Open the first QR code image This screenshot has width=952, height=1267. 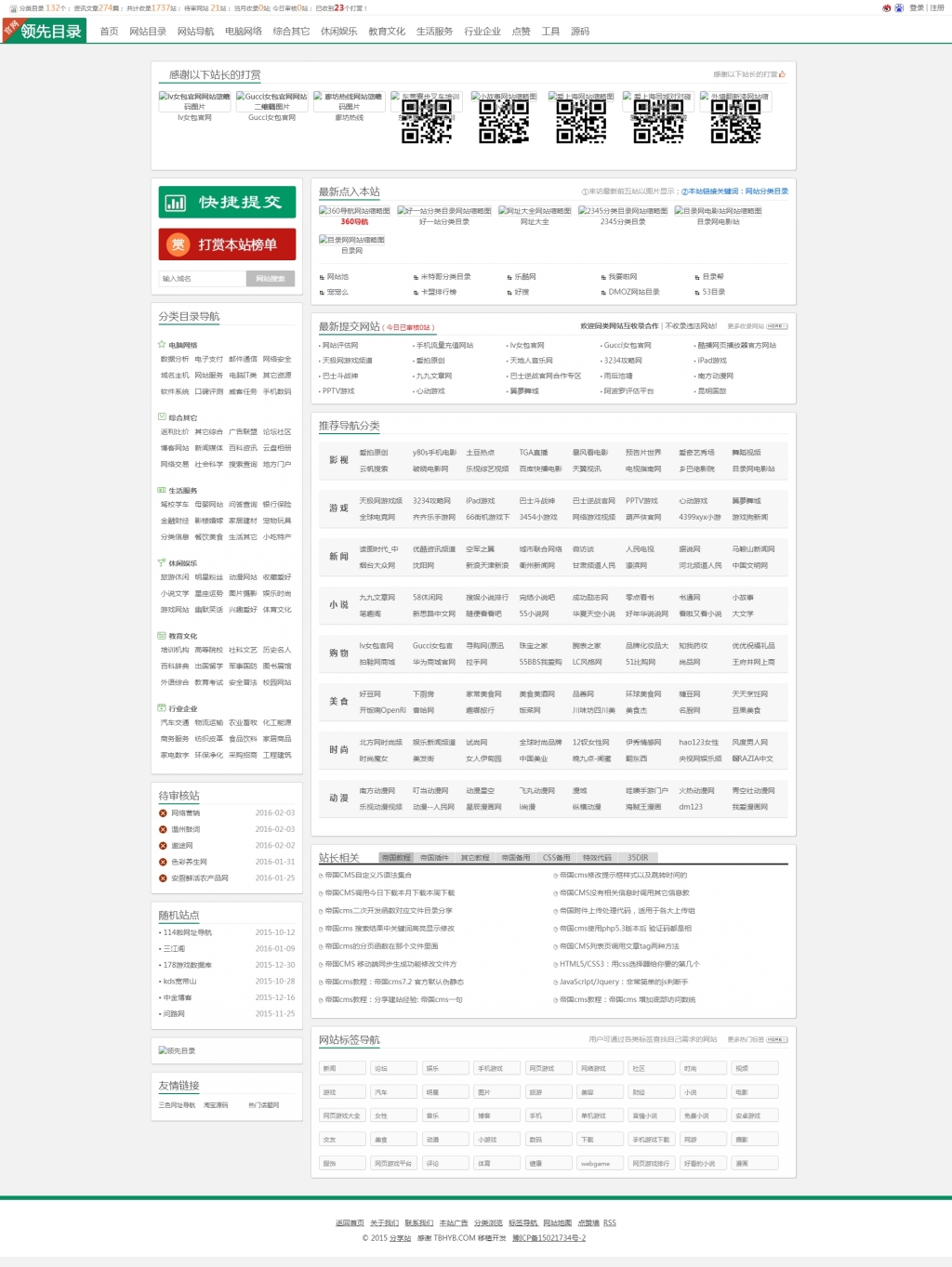[x=427, y=122]
